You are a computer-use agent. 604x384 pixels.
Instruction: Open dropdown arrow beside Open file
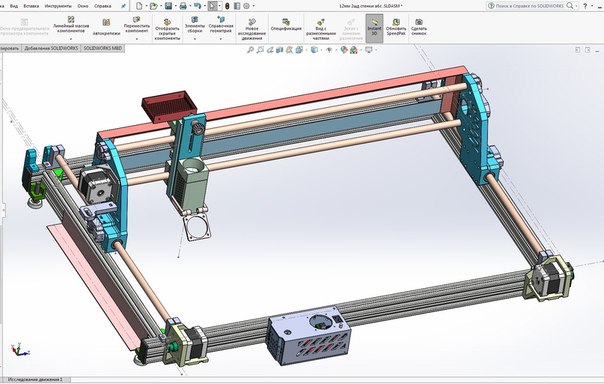point(161,6)
